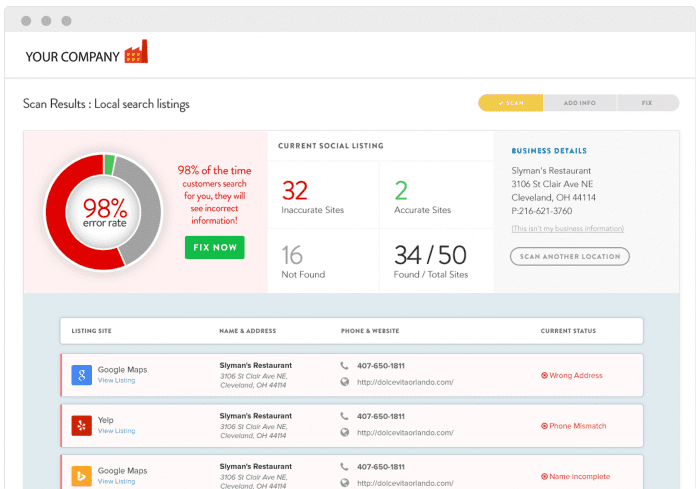700x489 pixels.
Task: Click the Google Maps blue g icon
Action: tap(81, 375)
